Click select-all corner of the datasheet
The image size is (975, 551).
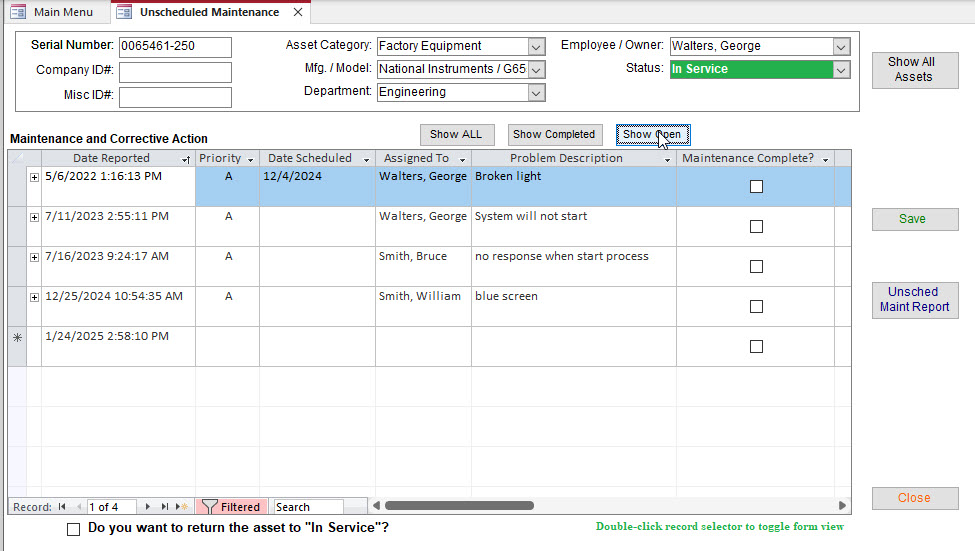click(x=16, y=158)
